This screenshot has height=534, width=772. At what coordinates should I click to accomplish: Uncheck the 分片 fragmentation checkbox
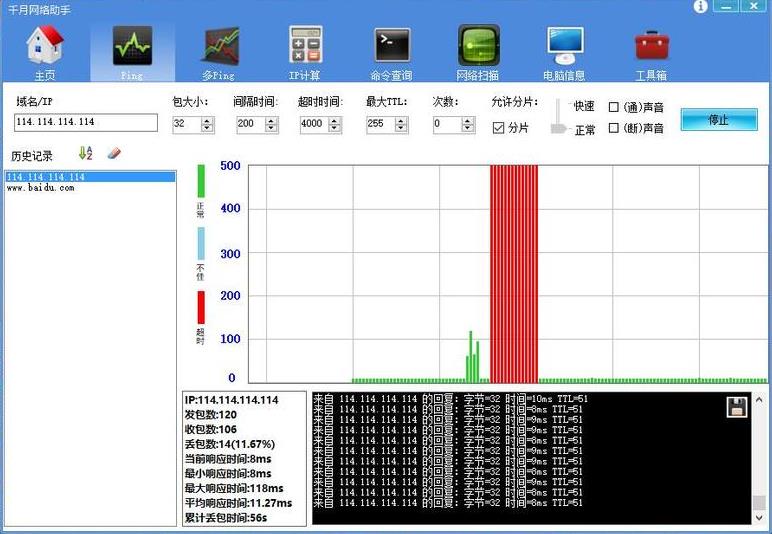tap(499, 128)
